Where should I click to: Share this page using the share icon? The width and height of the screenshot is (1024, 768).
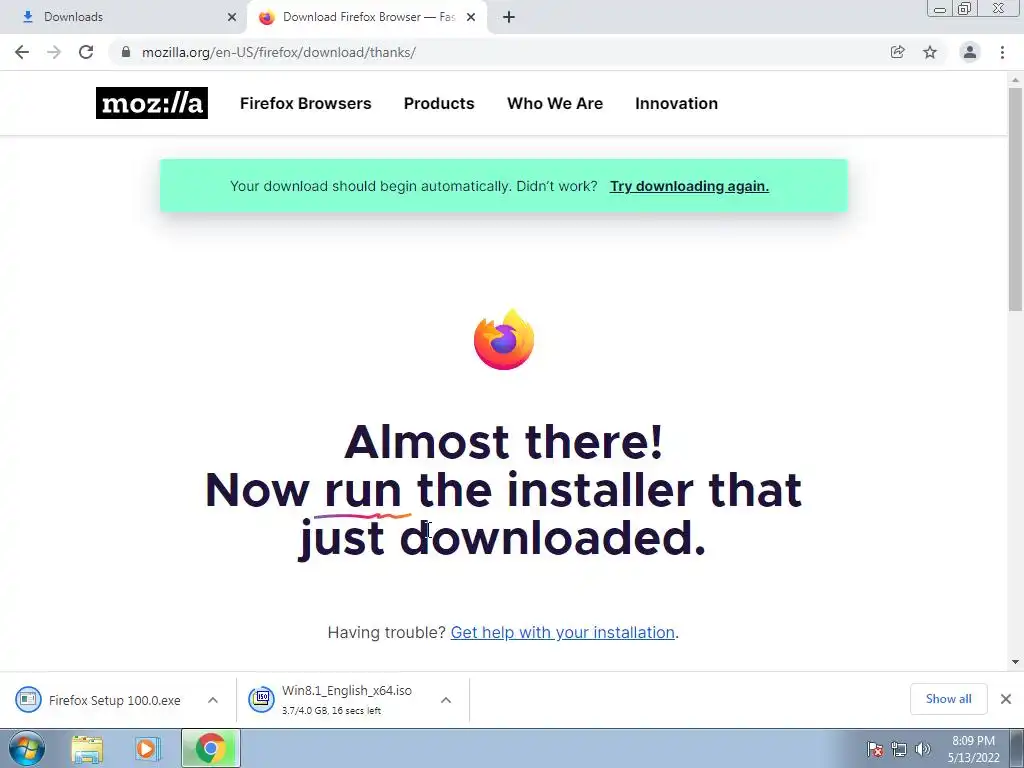coord(898,52)
